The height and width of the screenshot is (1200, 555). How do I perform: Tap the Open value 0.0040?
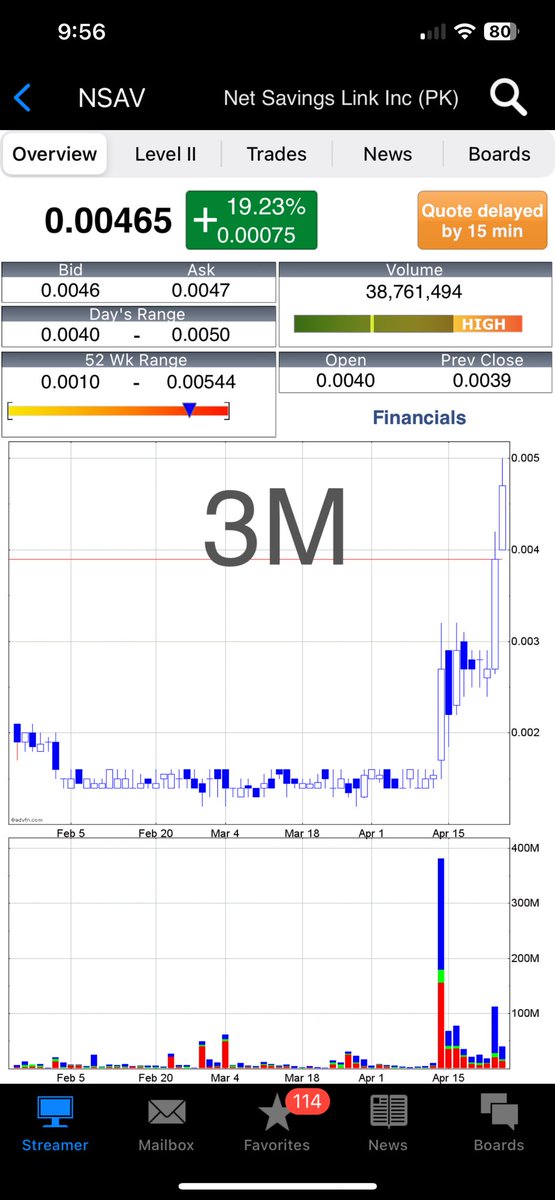coord(345,380)
